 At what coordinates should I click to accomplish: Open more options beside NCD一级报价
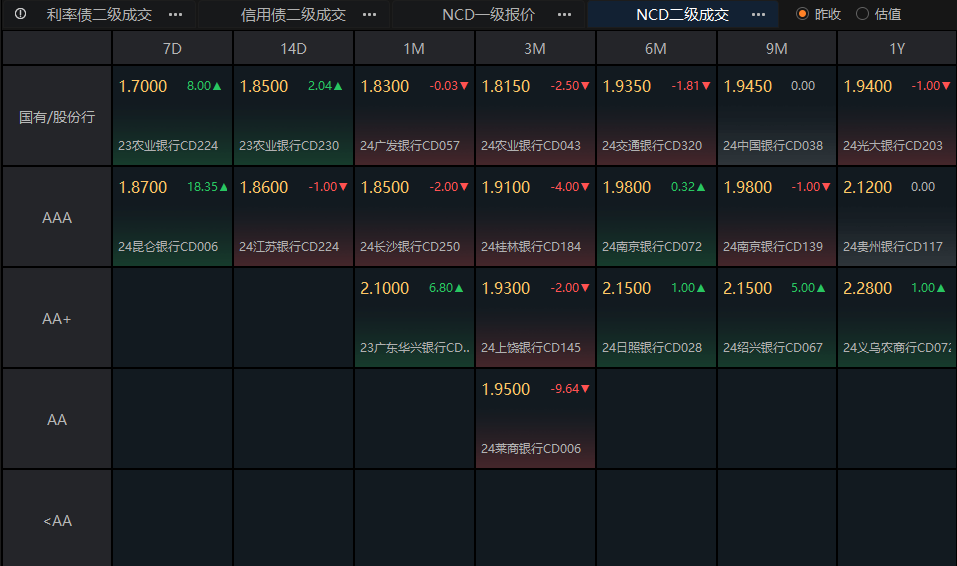tap(565, 15)
